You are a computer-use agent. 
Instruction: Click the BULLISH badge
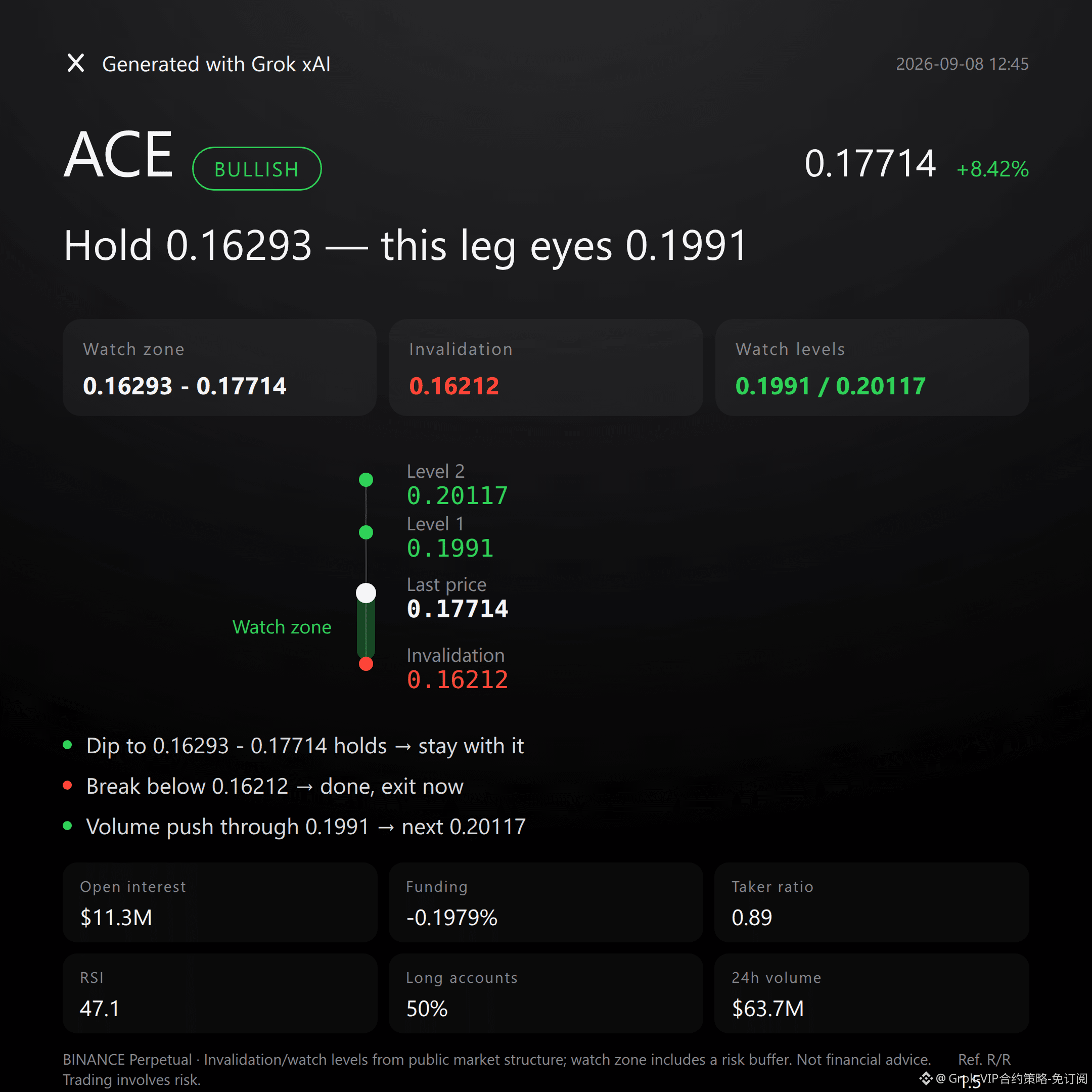(x=257, y=168)
